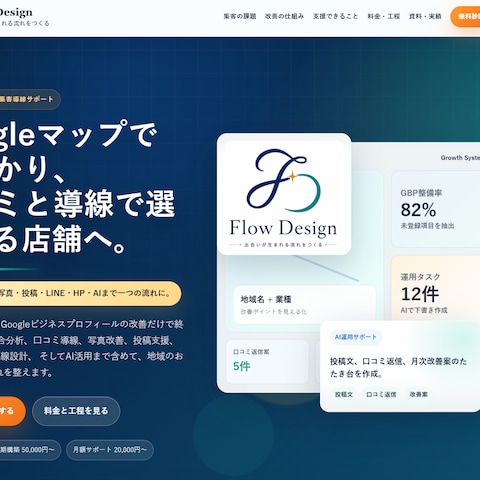Click the Growth System label
Image resolution: width=480 pixels, height=480 pixels.
(460, 158)
